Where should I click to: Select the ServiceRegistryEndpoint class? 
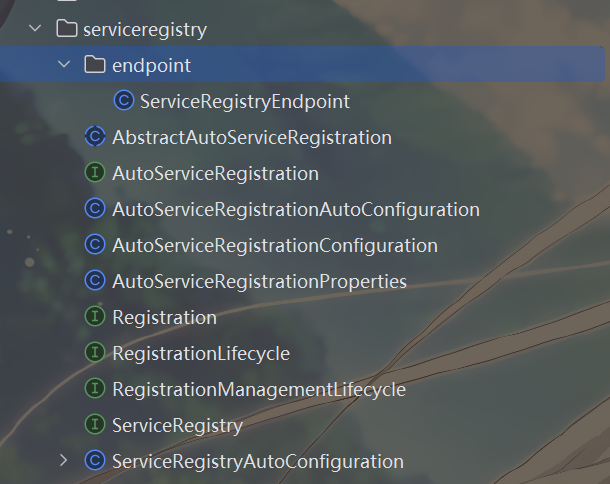[245, 101]
